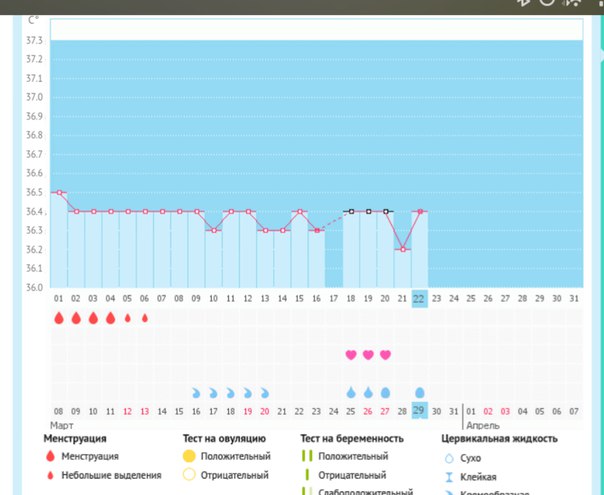The image size is (604, 495).
Task: Click the black-marked temperature point on day 19
Action: (x=368, y=211)
